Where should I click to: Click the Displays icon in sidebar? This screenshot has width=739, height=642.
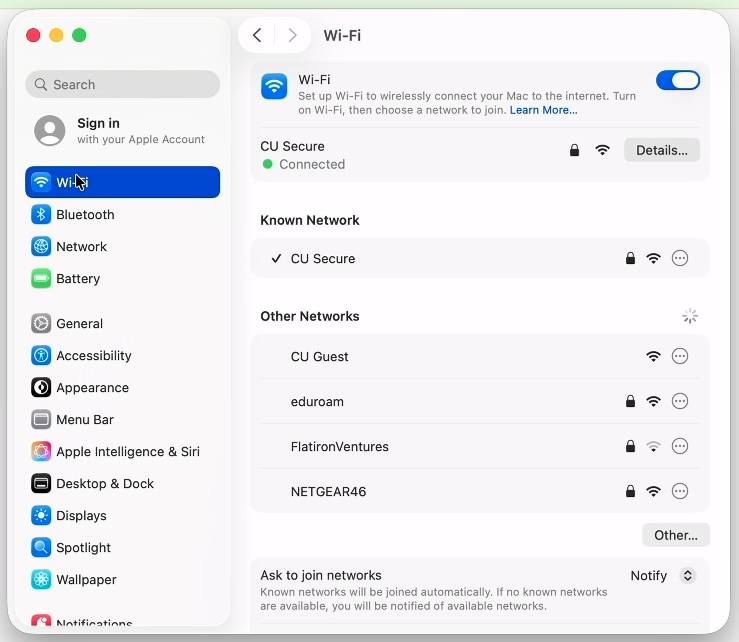click(41, 516)
